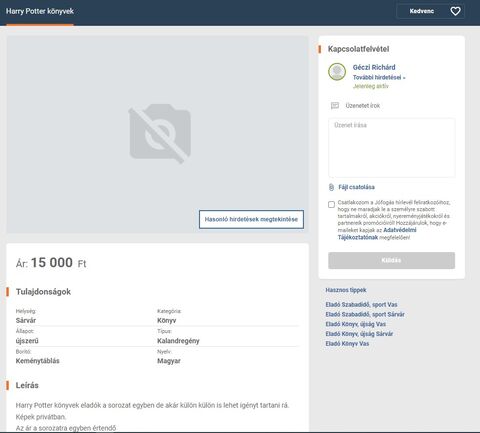Open Eladó Szabadidő, sport Sárvár link
The image size is (480, 433).
coord(365,314)
